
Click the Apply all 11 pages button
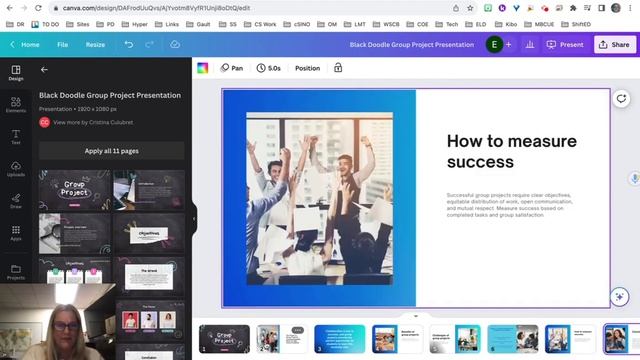pyautogui.click(x=111, y=151)
